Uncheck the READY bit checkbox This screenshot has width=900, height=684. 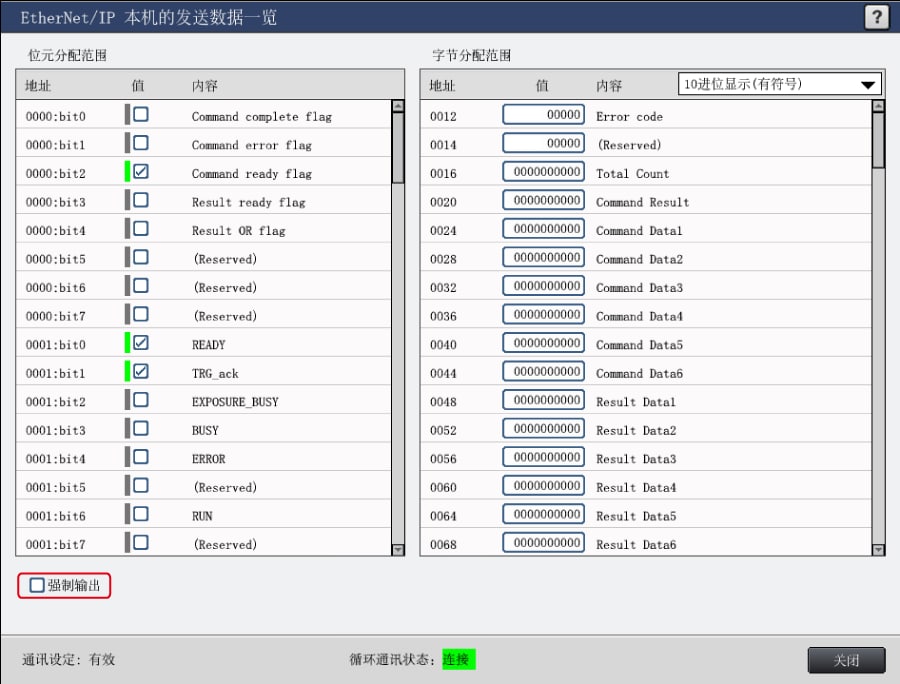tap(141, 343)
